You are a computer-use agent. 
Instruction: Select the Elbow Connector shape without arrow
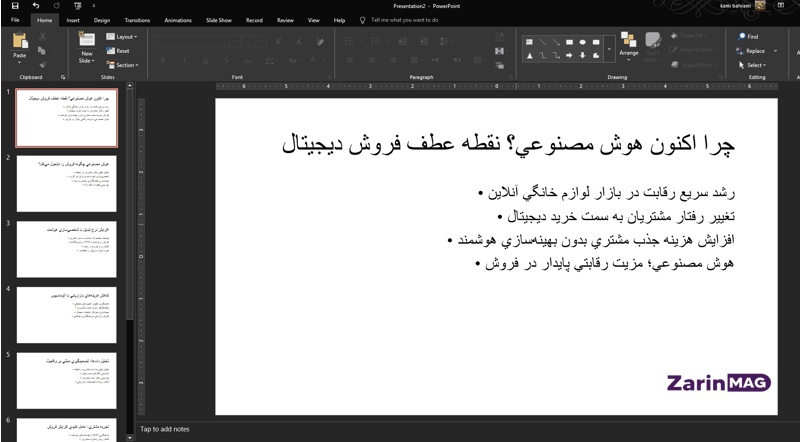tap(542, 56)
